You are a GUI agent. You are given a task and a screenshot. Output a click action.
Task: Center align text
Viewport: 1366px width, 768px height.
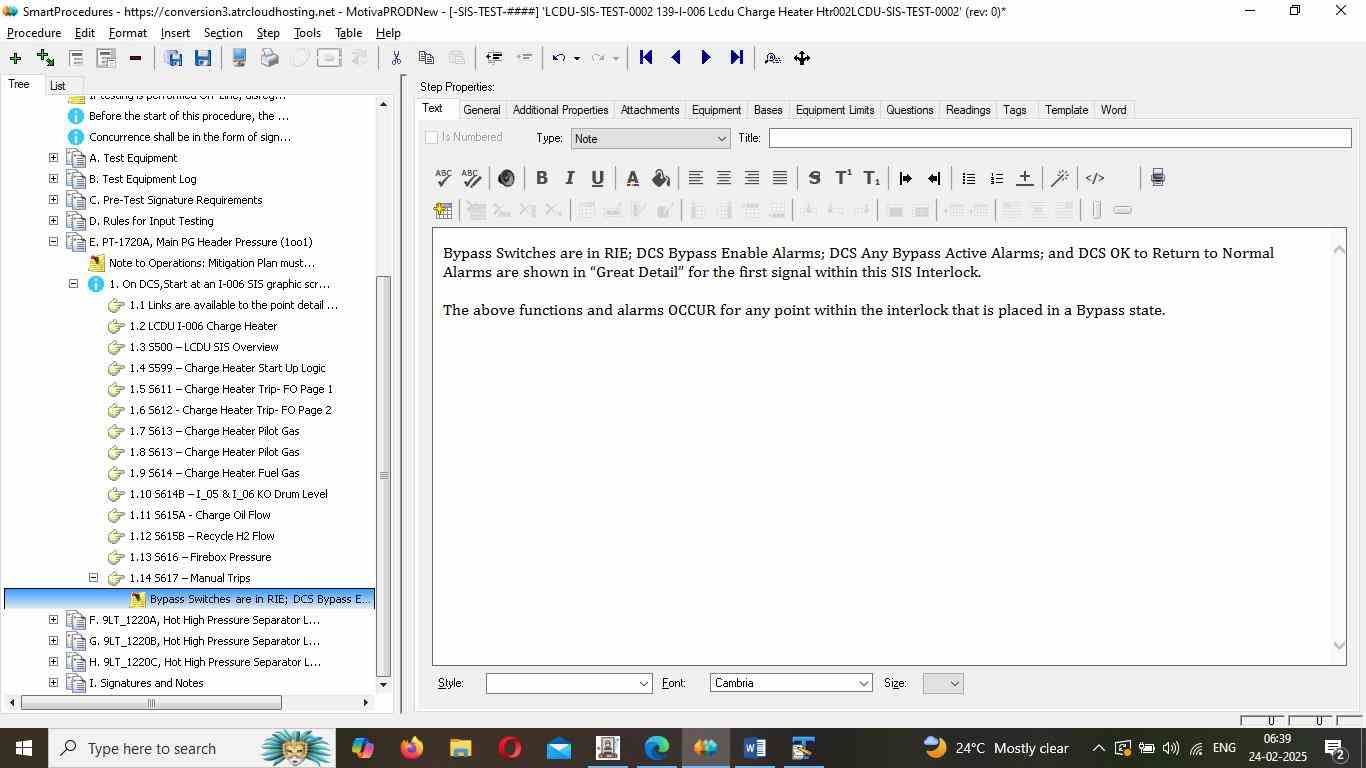(723, 178)
